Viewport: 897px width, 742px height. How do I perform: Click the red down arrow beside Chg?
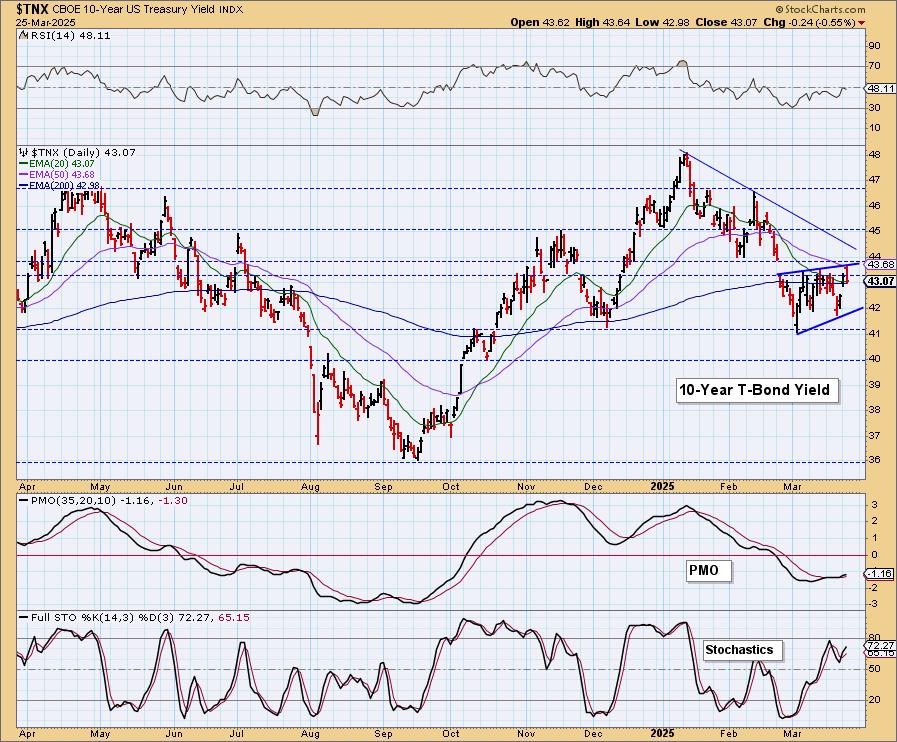point(862,23)
